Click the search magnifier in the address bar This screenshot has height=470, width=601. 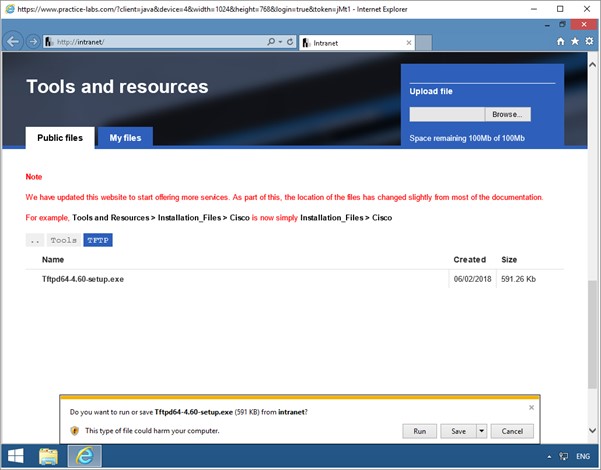coord(271,41)
